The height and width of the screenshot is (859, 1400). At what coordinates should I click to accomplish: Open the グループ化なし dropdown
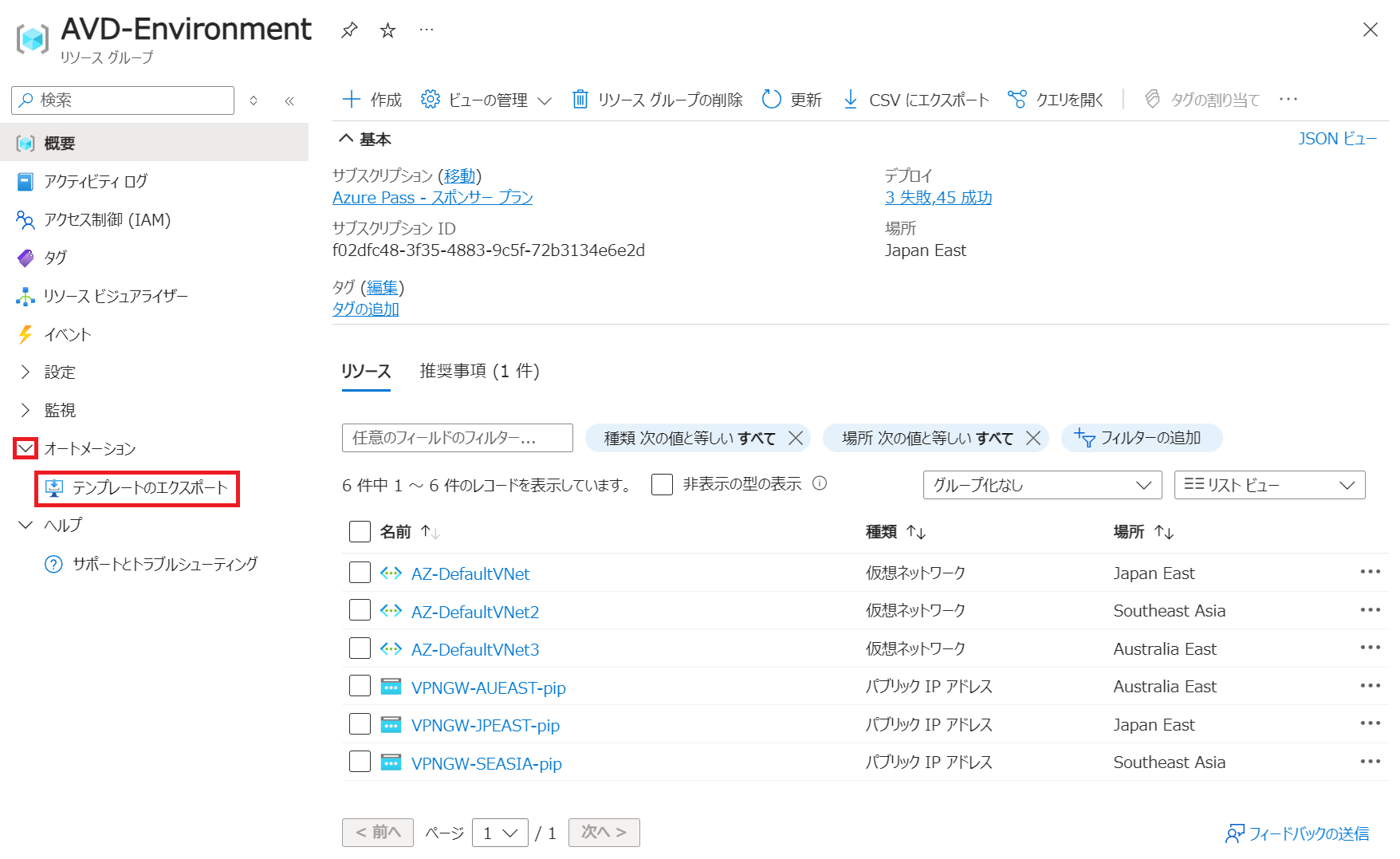coord(1041,485)
